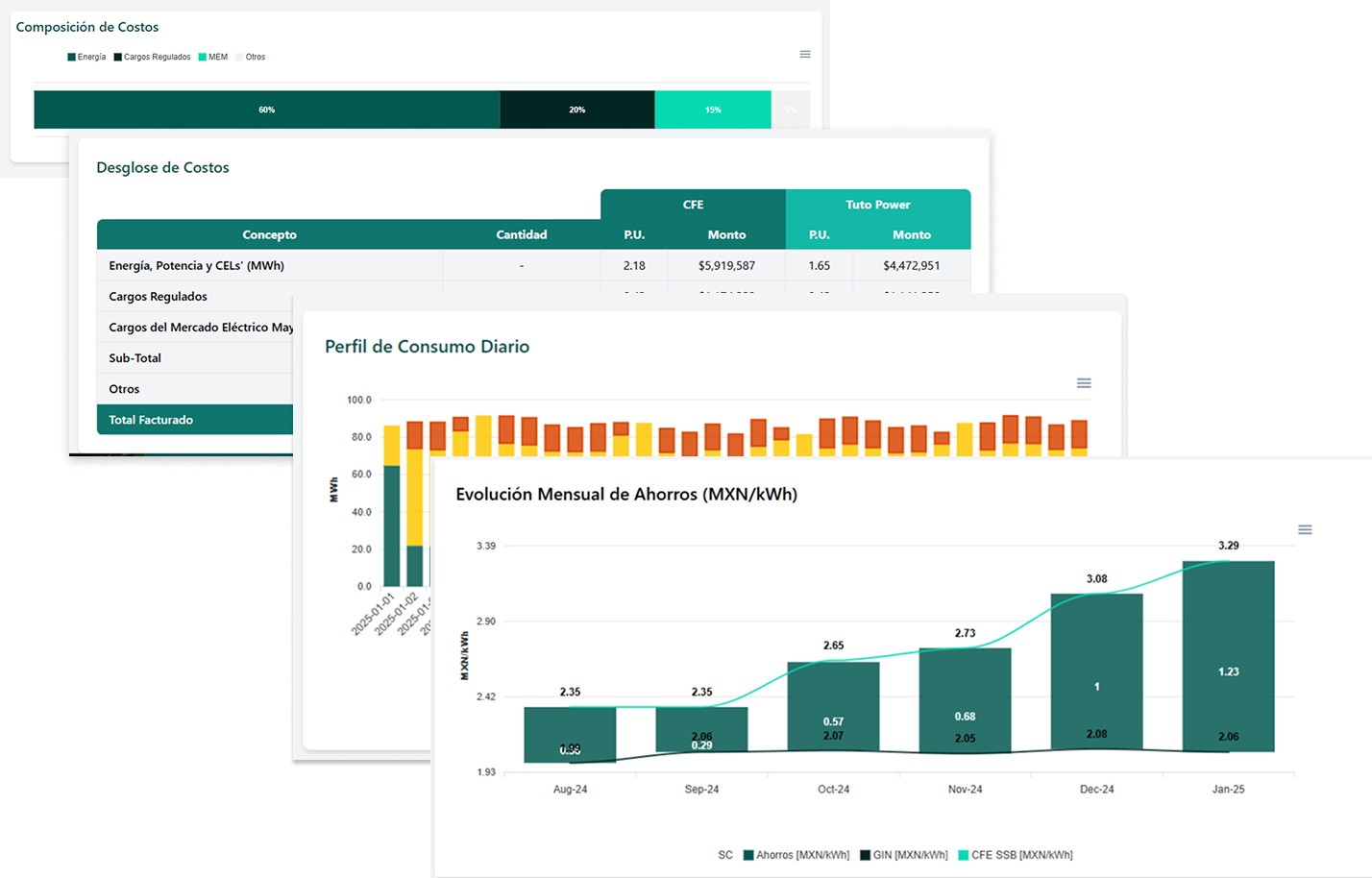Select the CFE header group
This screenshot has height=878, width=1372.
click(x=693, y=205)
